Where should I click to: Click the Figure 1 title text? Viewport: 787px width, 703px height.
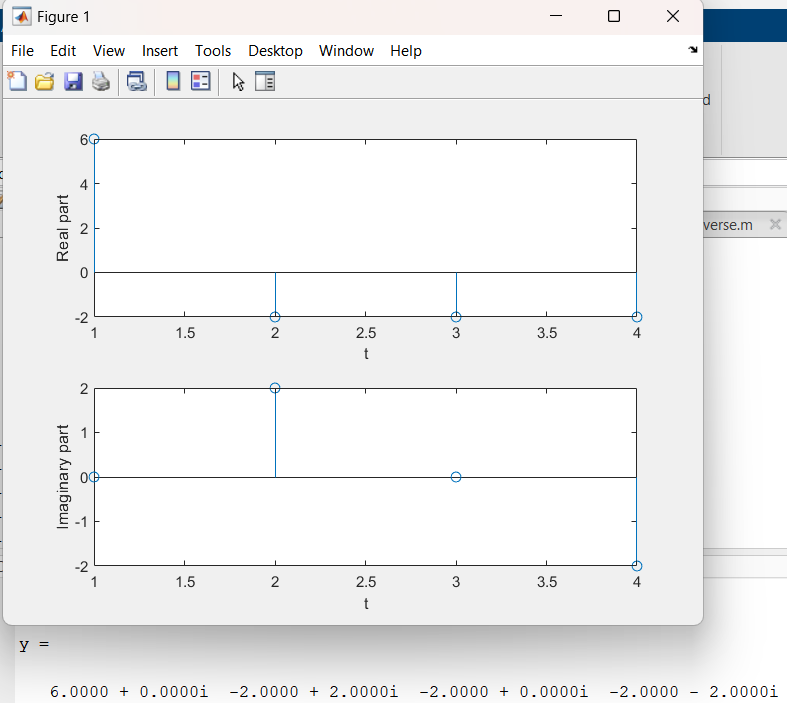click(x=63, y=17)
